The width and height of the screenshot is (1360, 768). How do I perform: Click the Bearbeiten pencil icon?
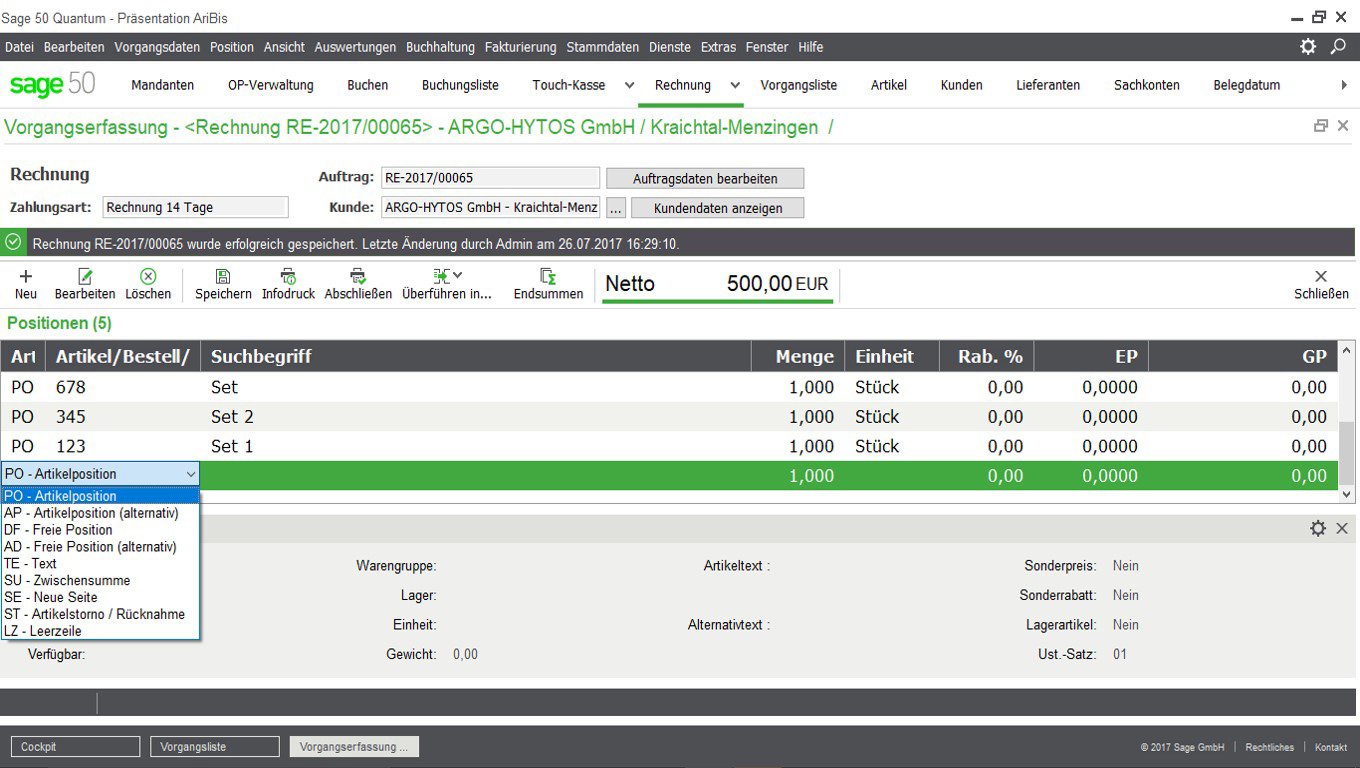[85, 277]
